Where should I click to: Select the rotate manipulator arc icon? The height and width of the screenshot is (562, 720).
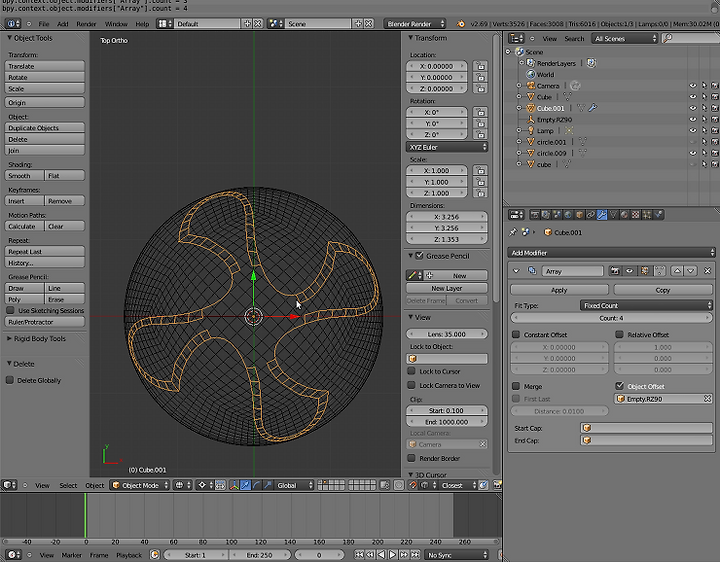[x=257, y=485]
